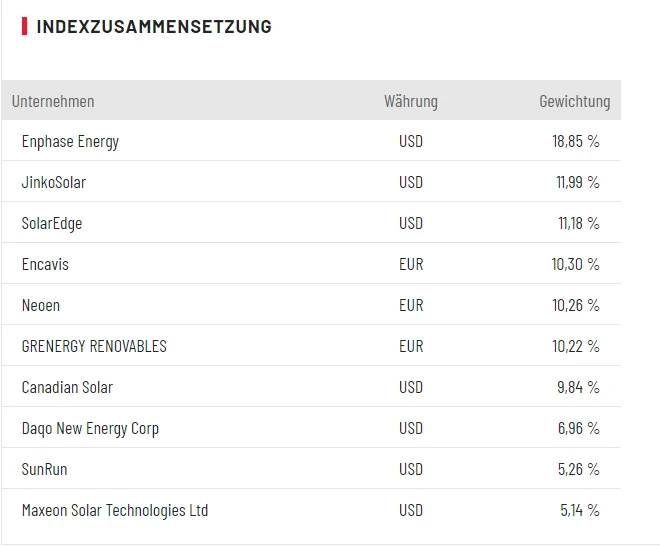This screenshot has height=547, width=660.
Task: Click the Indexzusammensetzung section heading
Action: [x=154, y=27]
